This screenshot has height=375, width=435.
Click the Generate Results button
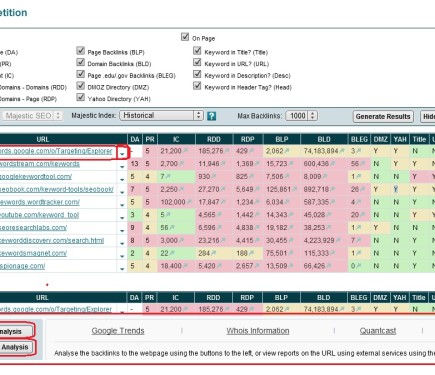(383, 116)
